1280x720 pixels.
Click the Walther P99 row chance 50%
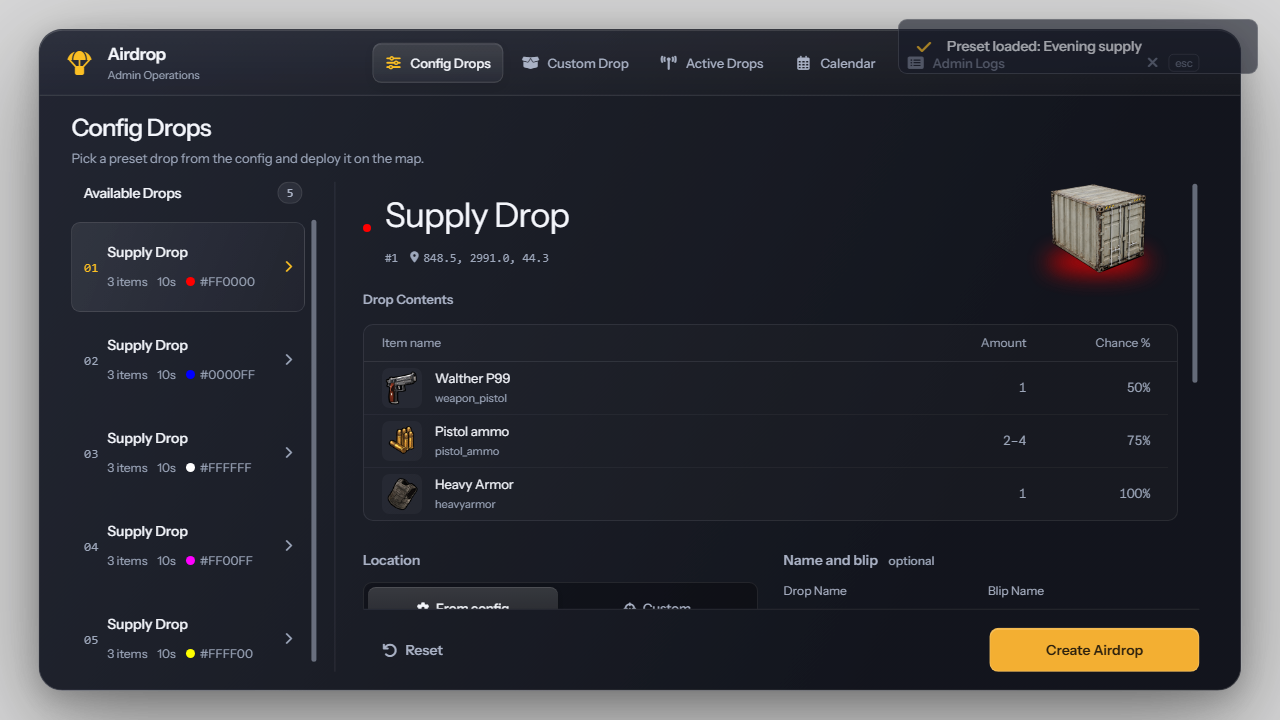tap(1138, 388)
